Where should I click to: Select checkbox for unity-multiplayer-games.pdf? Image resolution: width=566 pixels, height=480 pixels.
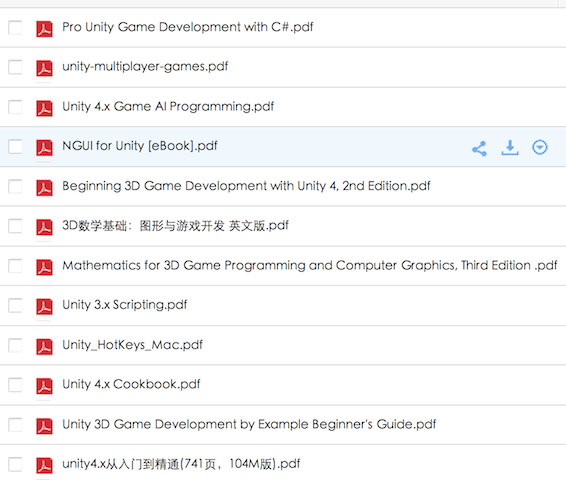coord(15,67)
